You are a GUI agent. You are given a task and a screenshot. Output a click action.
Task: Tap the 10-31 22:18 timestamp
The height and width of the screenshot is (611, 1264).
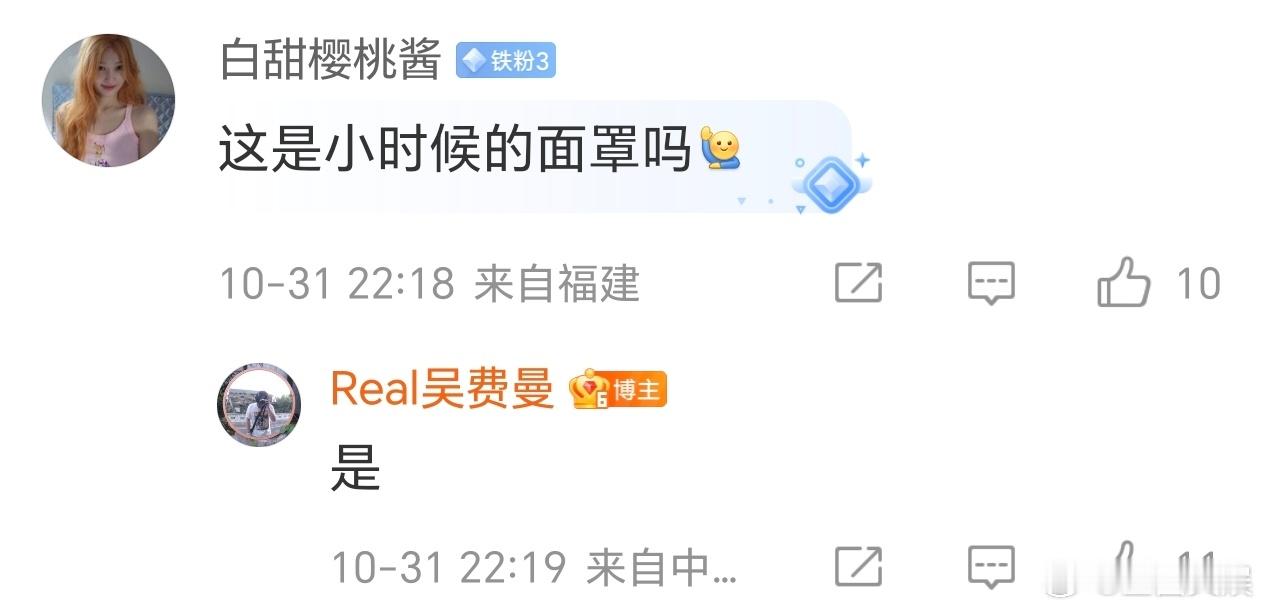coord(337,285)
